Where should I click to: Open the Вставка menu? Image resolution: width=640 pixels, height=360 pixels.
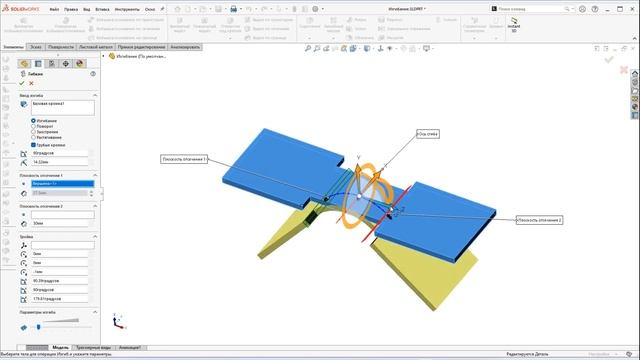(x=102, y=9)
